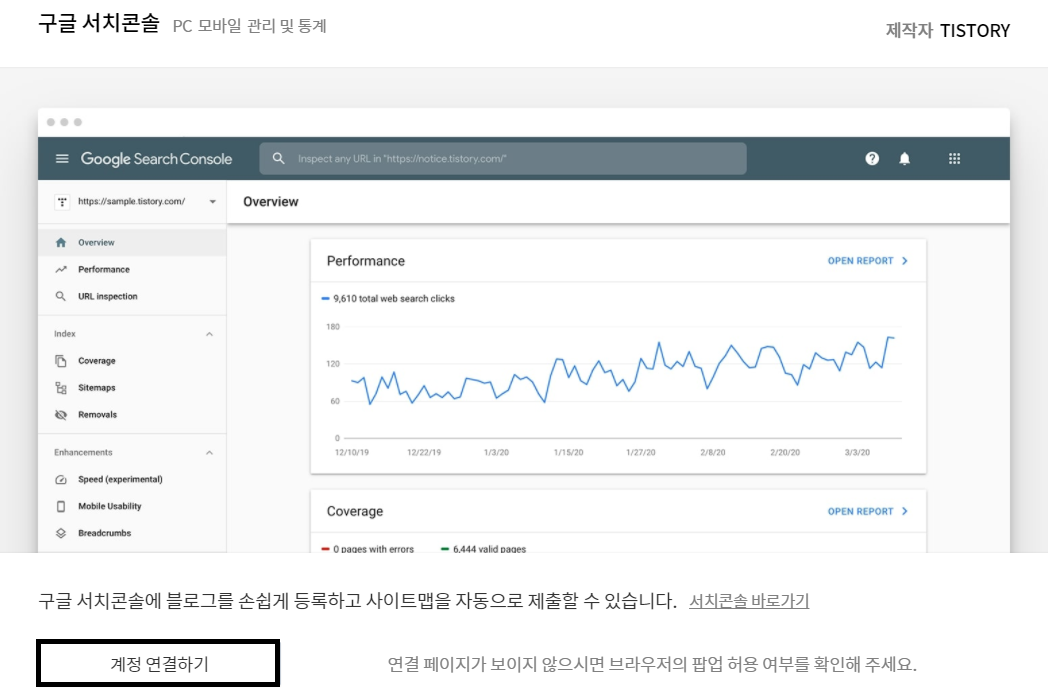Open the Google apps grid icon
Screen dimensions: 1048x697
coord(954,158)
